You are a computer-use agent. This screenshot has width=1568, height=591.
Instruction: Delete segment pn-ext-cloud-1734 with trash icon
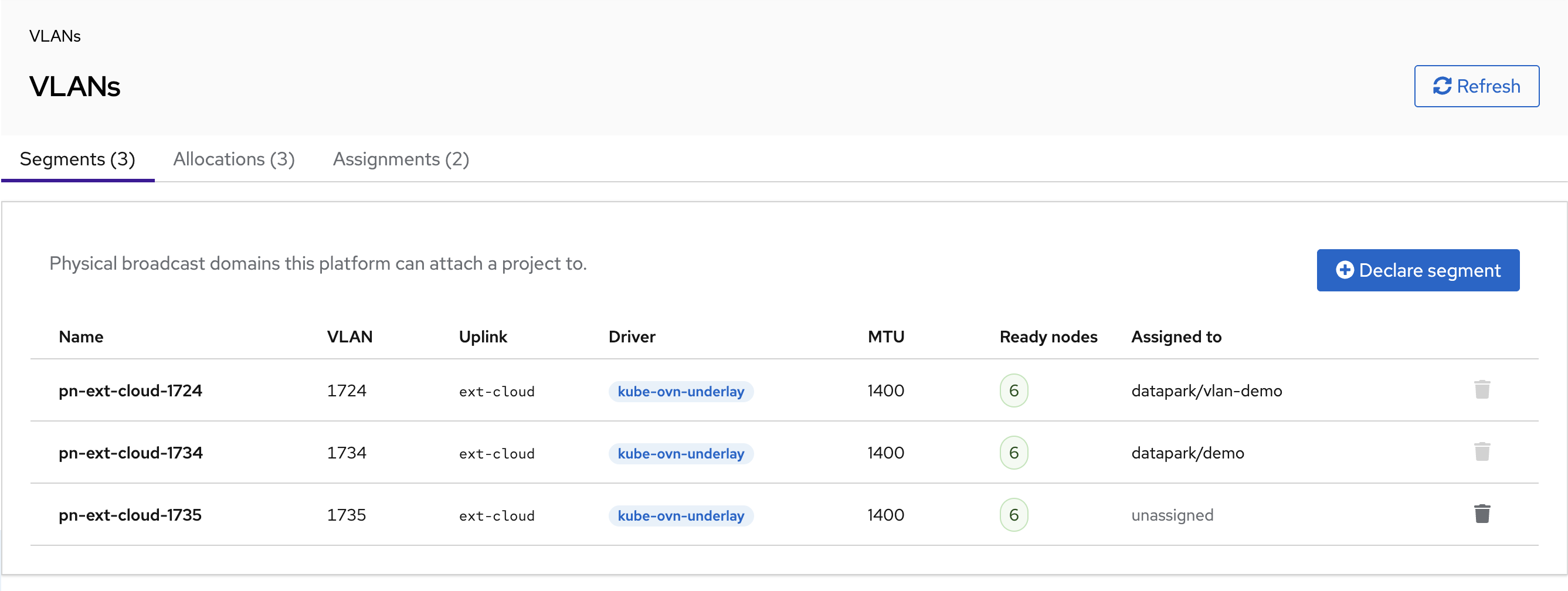pyautogui.click(x=1482, y=452)
